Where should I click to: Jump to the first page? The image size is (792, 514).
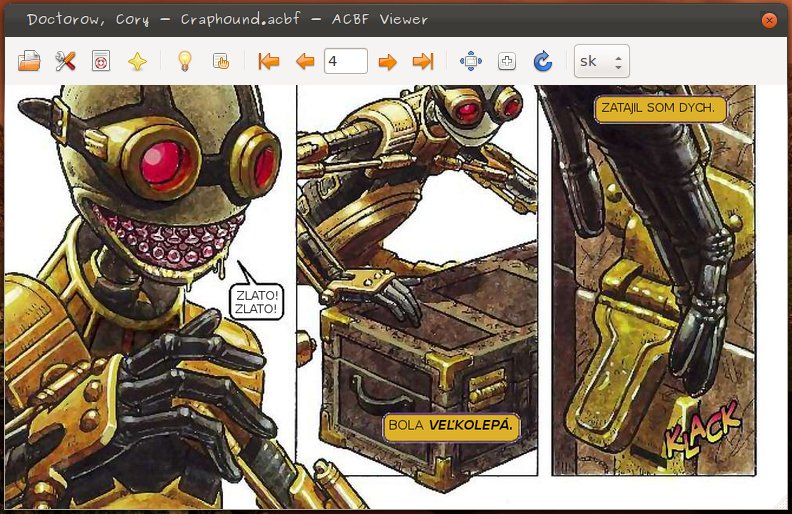(269, 61)
